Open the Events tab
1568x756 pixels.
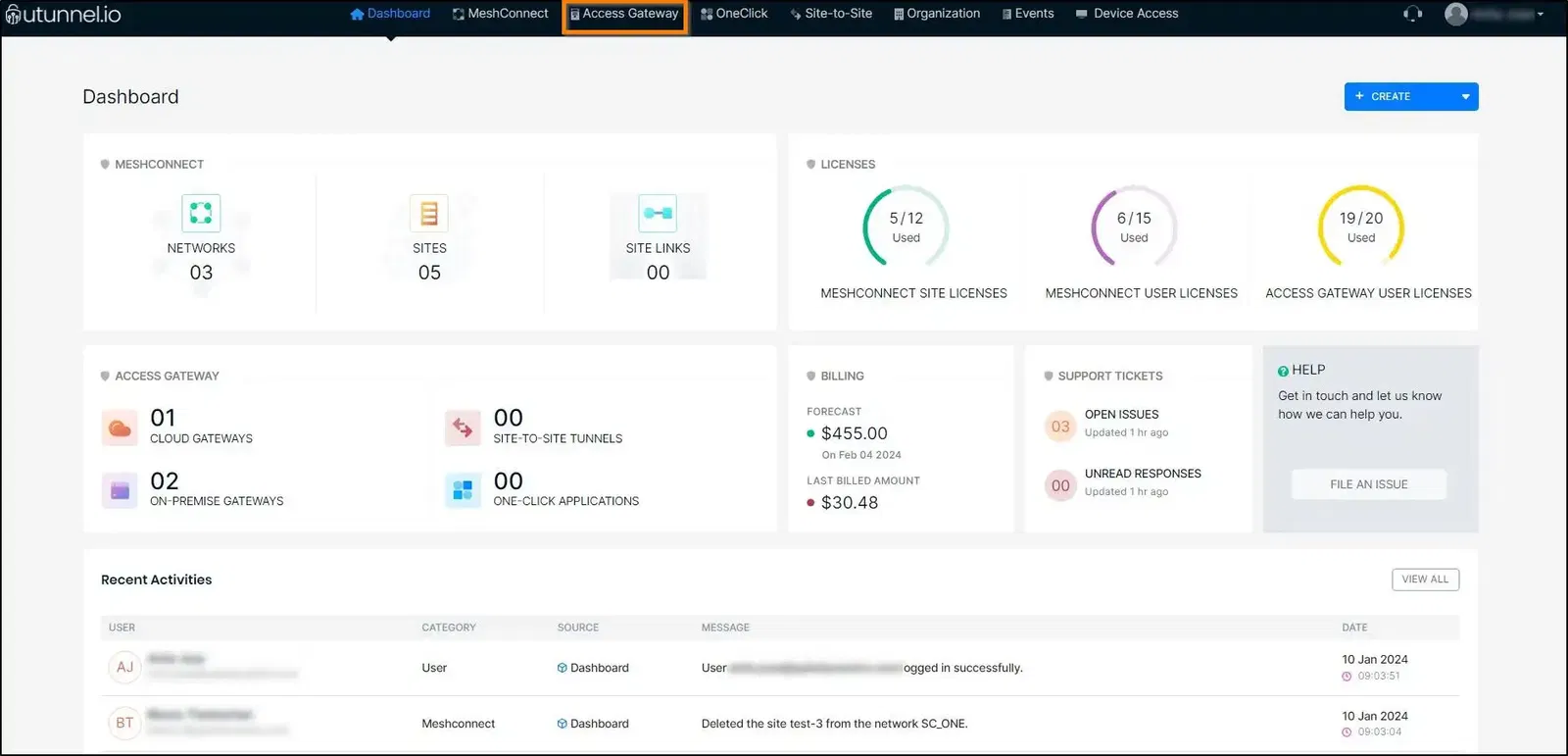tap(1028, 14)
